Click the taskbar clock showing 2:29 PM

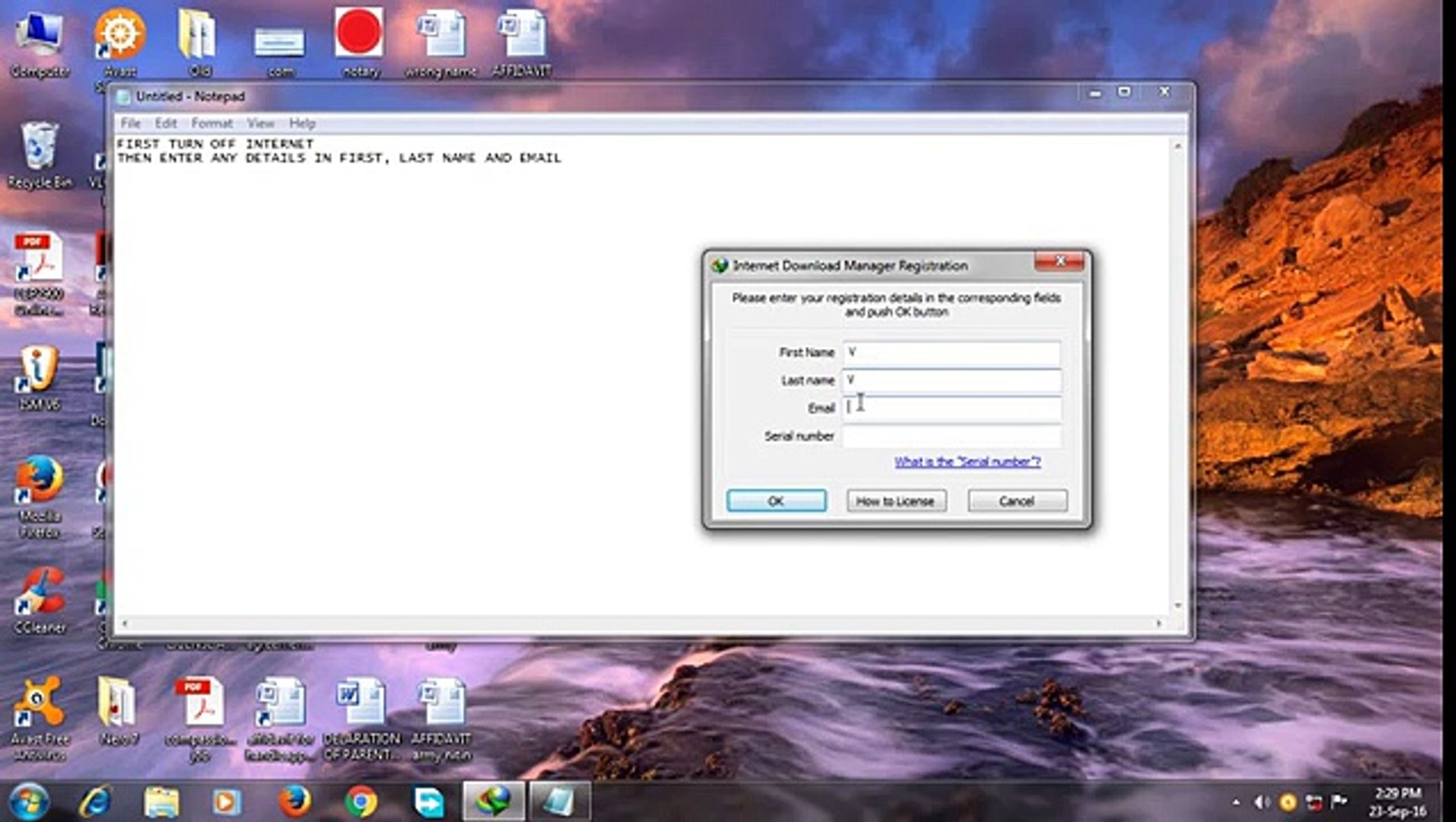coord(1397,801)
